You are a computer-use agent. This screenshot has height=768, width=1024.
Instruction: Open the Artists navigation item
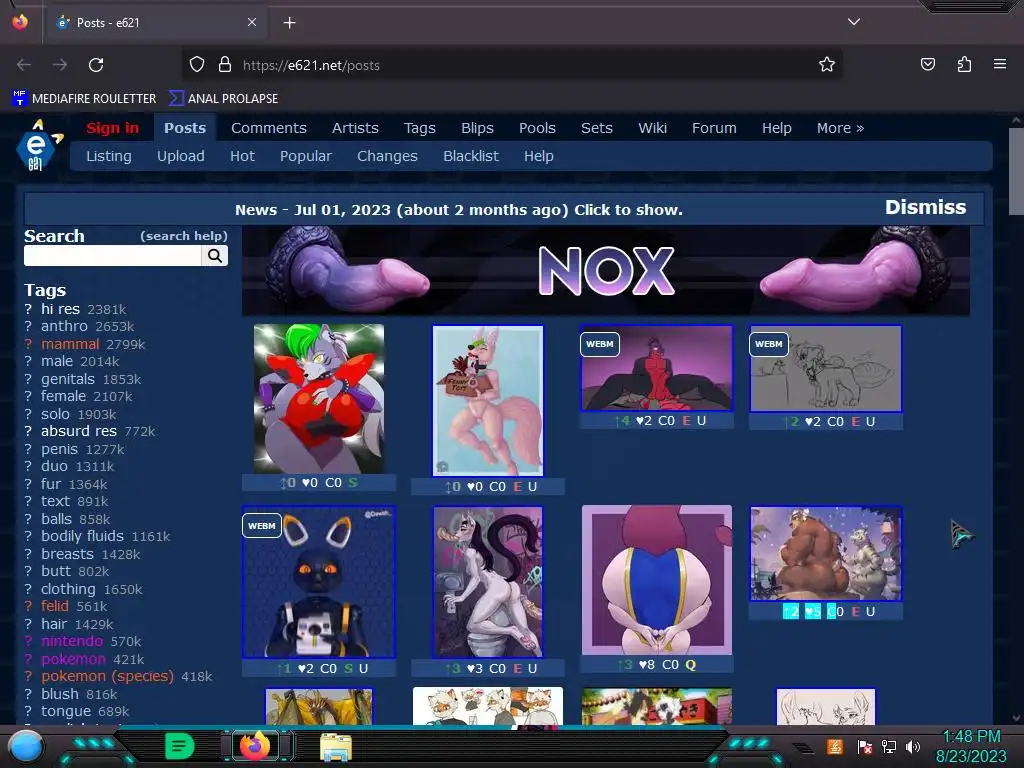(355, 128)
